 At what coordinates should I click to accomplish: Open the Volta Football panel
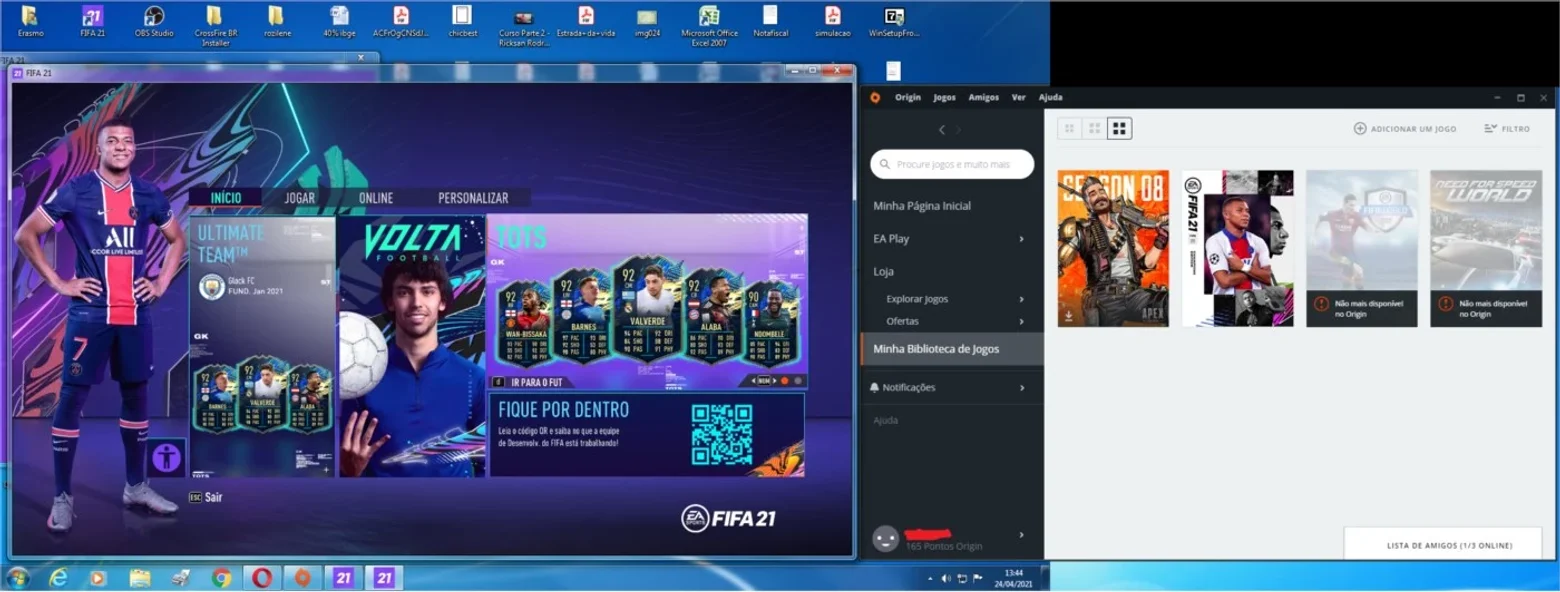(x=412, y=346)
